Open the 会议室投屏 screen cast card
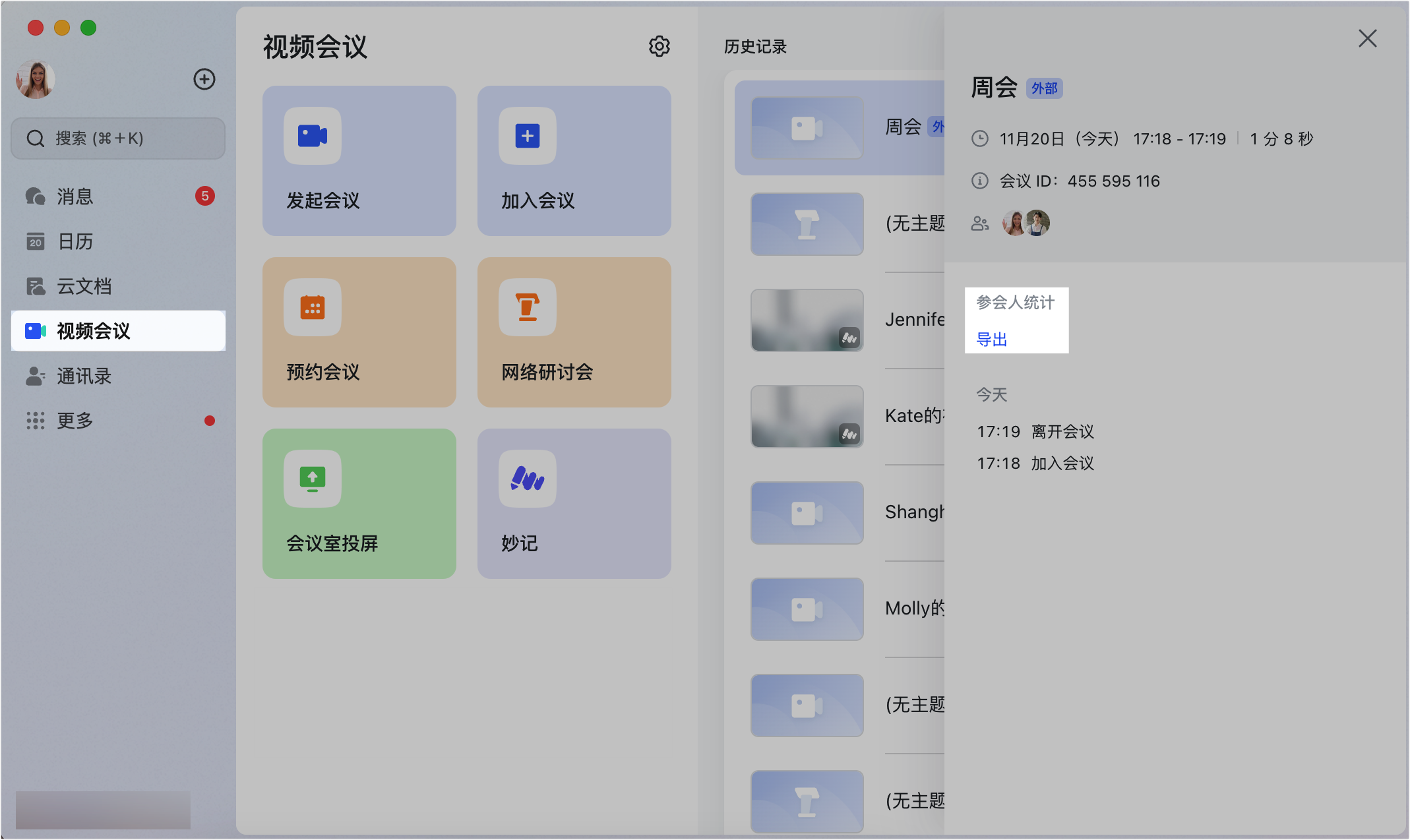Screen dimensions: 1410x840 [x=359, y=504]
